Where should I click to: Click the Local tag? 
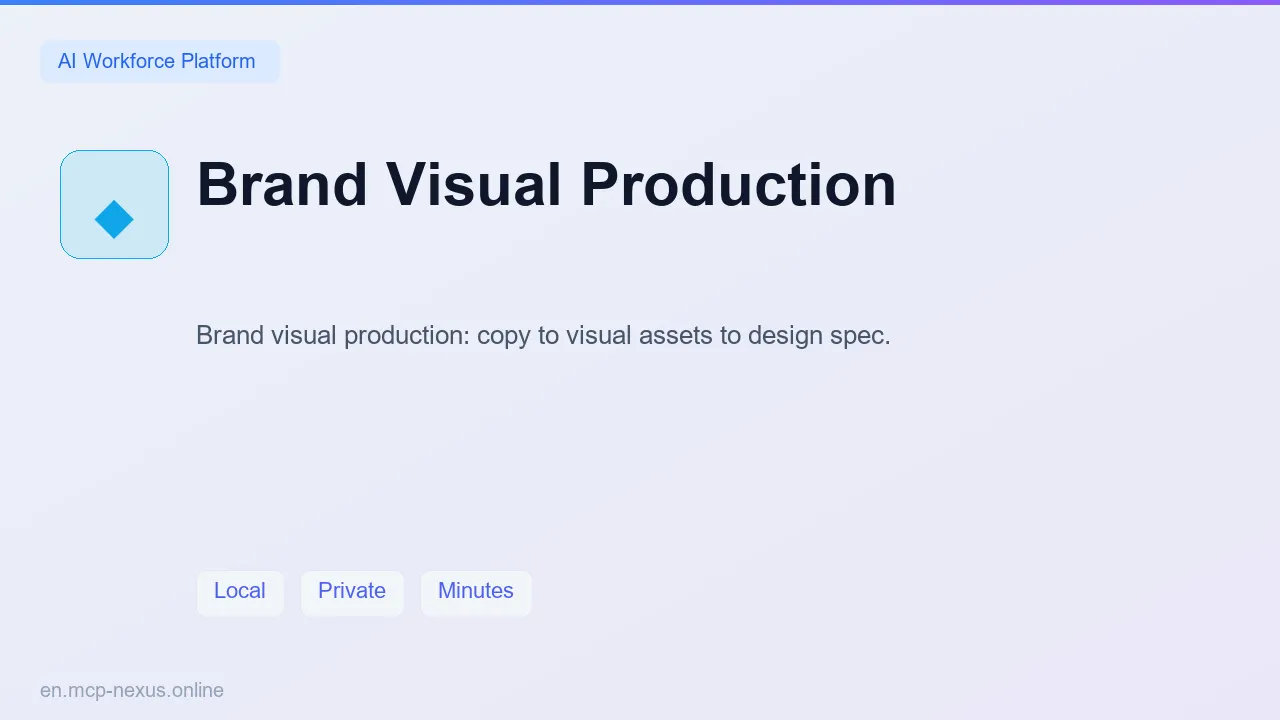(x=240, y=592)
